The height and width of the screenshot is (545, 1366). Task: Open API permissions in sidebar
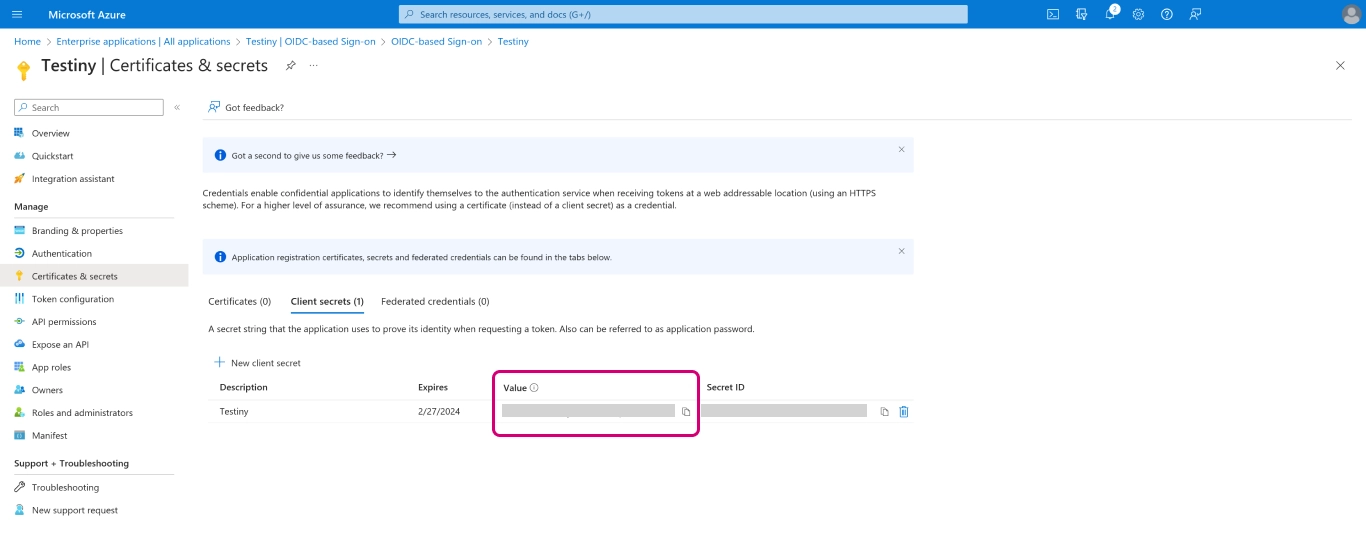64,322
